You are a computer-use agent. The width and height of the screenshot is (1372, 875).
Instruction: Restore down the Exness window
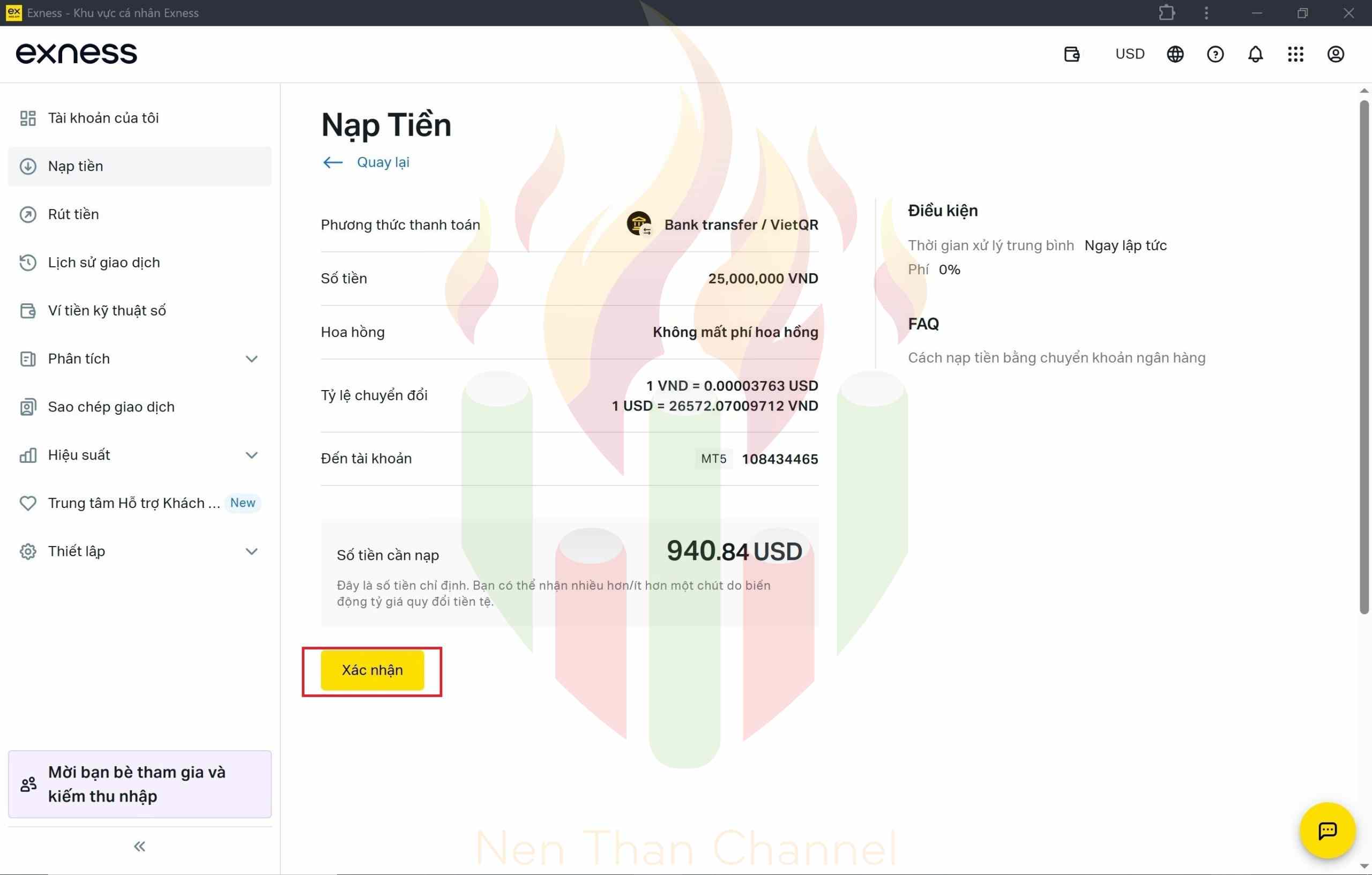click(1302, 12)
